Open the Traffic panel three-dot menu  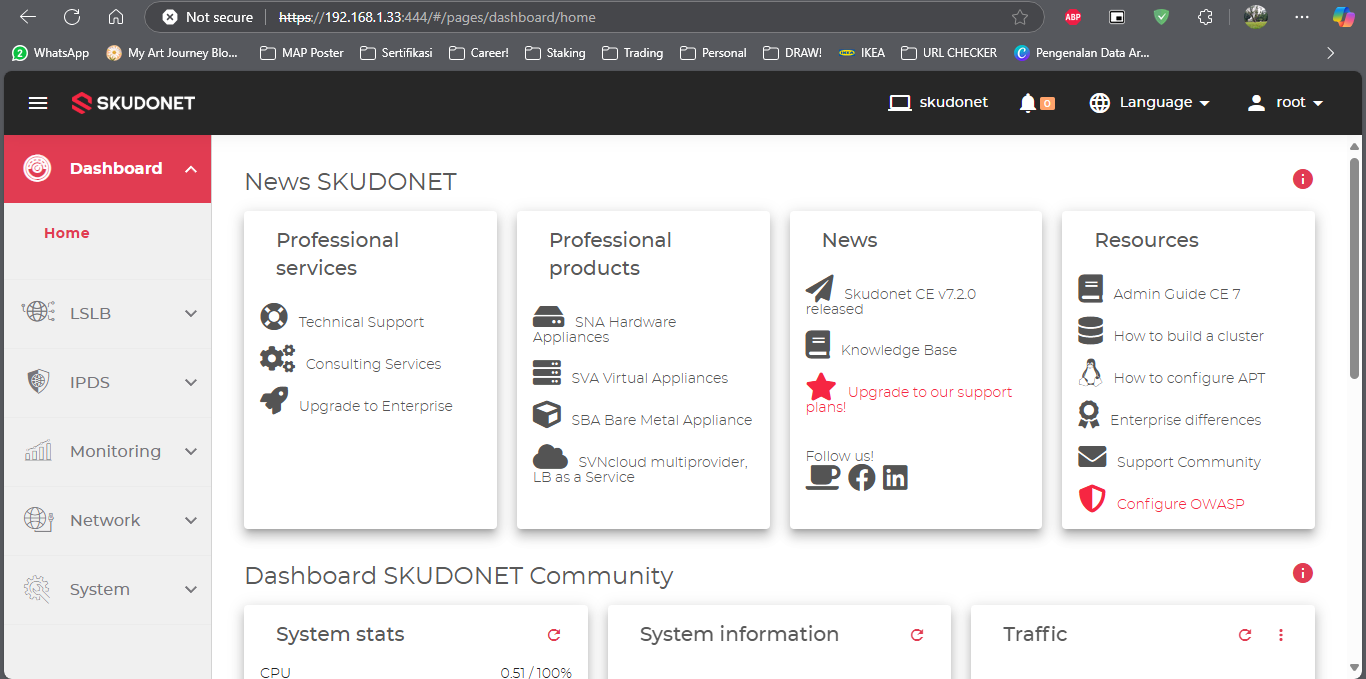pos(1281,635)
